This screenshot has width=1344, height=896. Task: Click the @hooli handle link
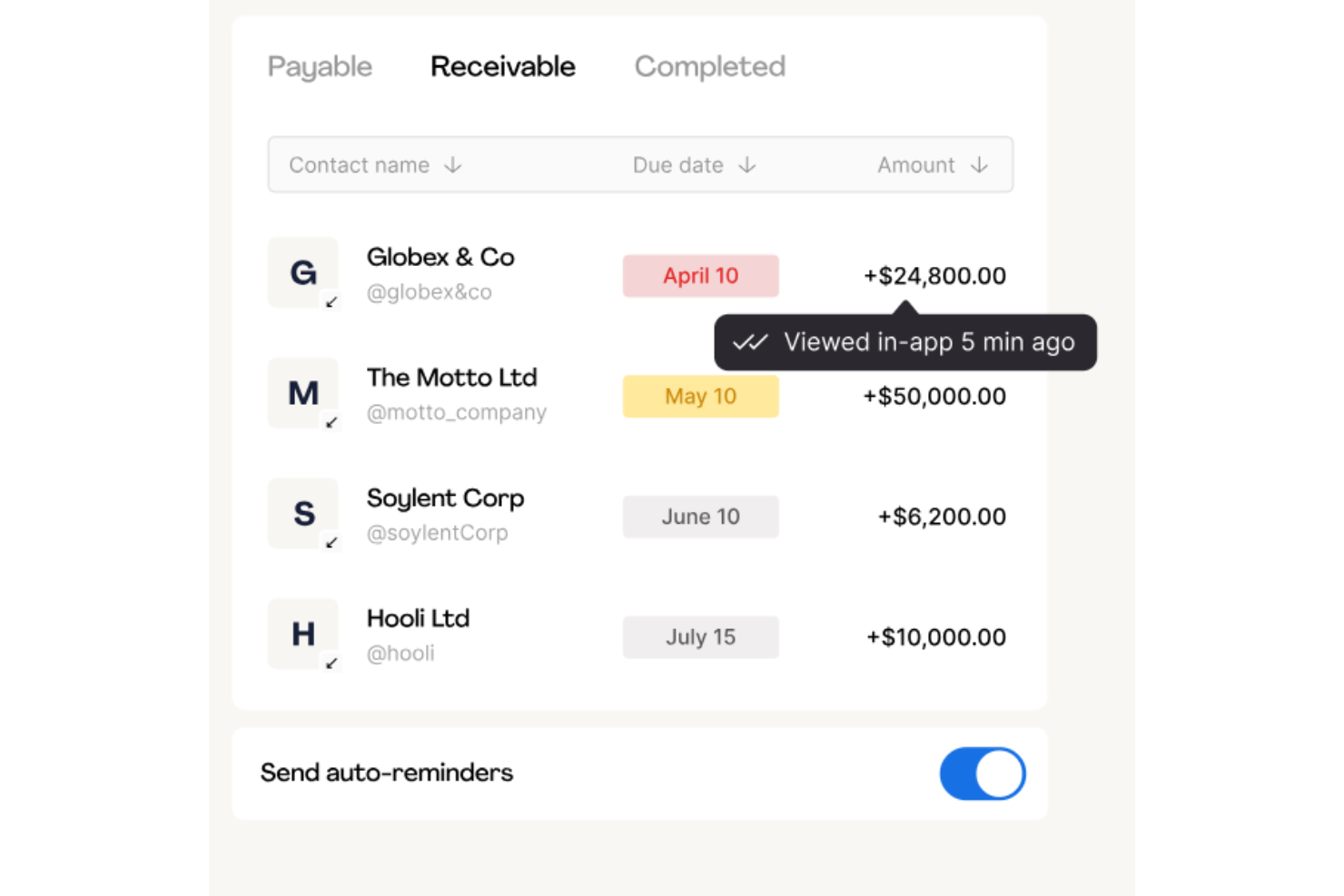pos(400,653)
